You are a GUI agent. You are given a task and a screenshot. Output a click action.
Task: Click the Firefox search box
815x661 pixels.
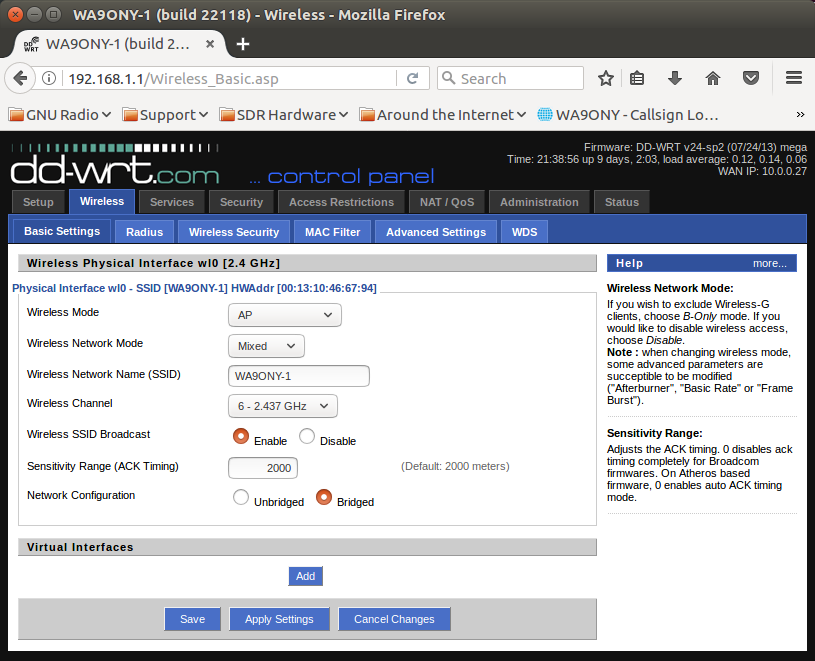click(x=510, y=78)
